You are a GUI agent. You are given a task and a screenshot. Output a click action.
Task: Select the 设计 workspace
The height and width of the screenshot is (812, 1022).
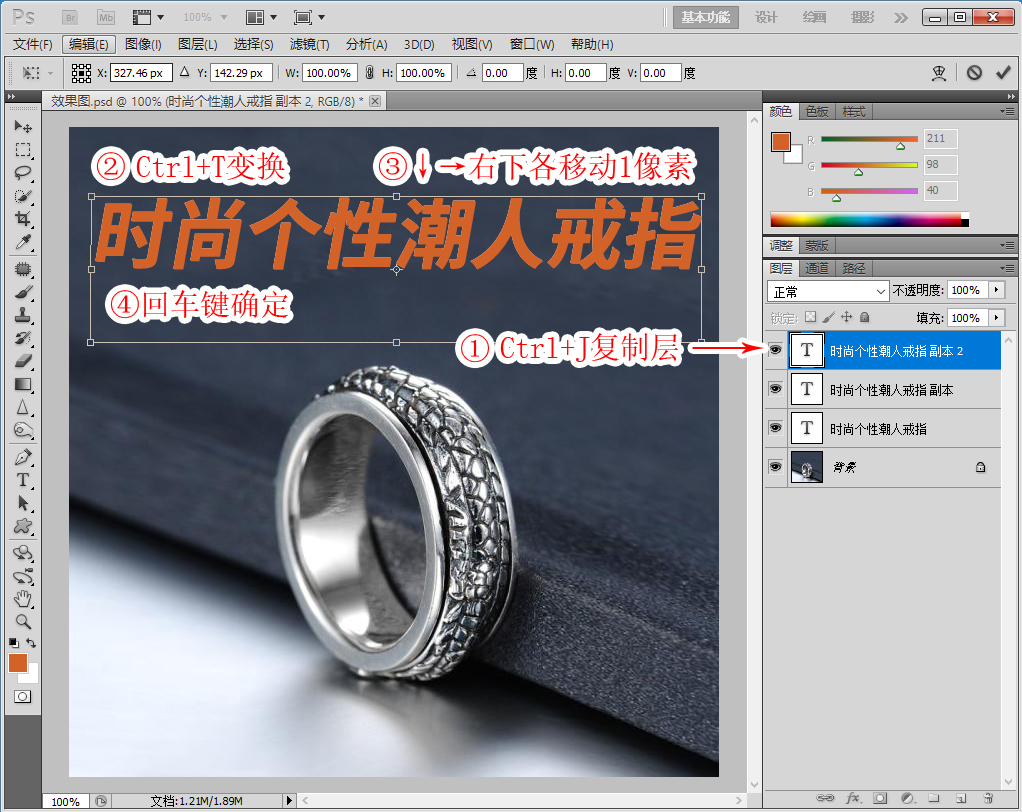pos(766,18)
